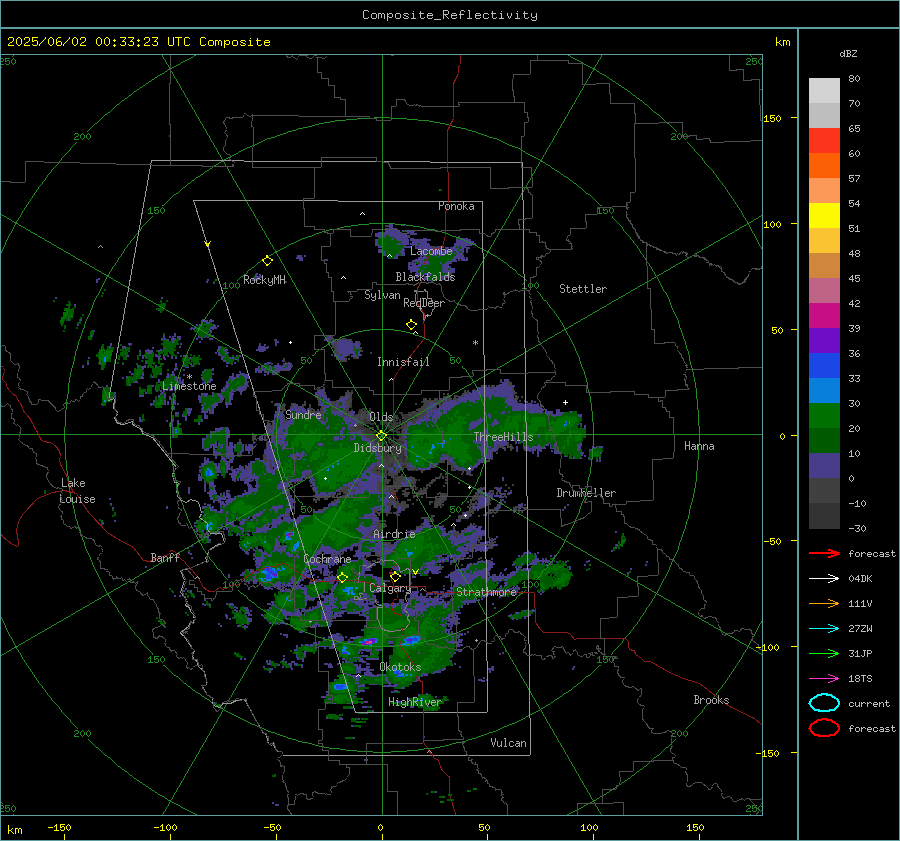Pick the bright green 30-20 dBZ swatch
Screen dimensions: 900x841
(824, 416)
